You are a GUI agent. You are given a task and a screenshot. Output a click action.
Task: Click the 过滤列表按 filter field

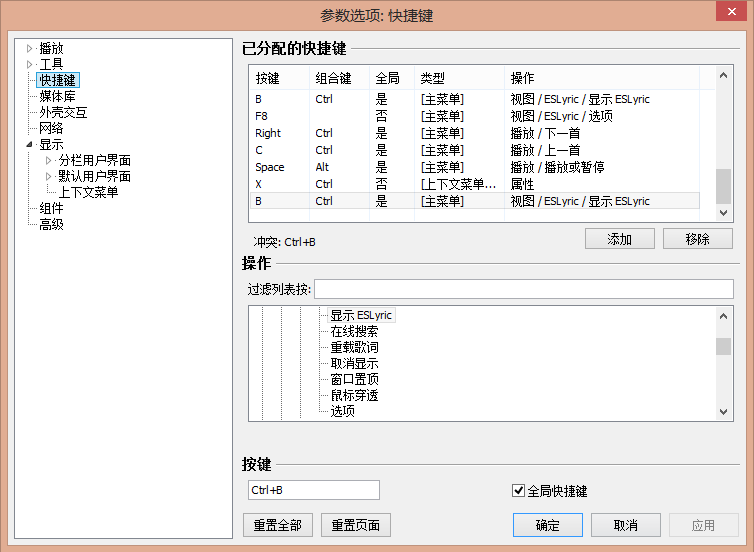coord(524,289)
